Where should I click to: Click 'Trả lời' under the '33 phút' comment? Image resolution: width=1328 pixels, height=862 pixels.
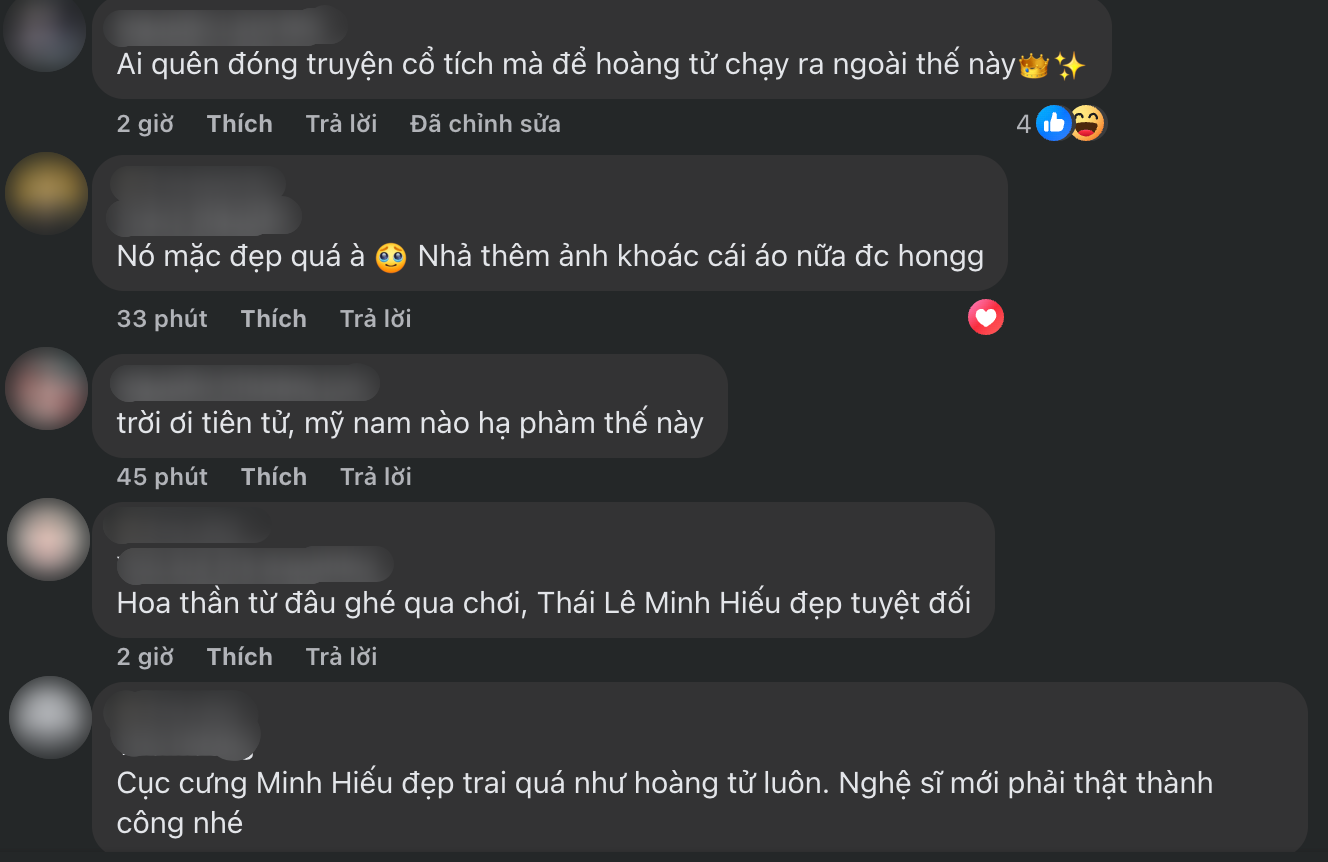coord(375,318)
